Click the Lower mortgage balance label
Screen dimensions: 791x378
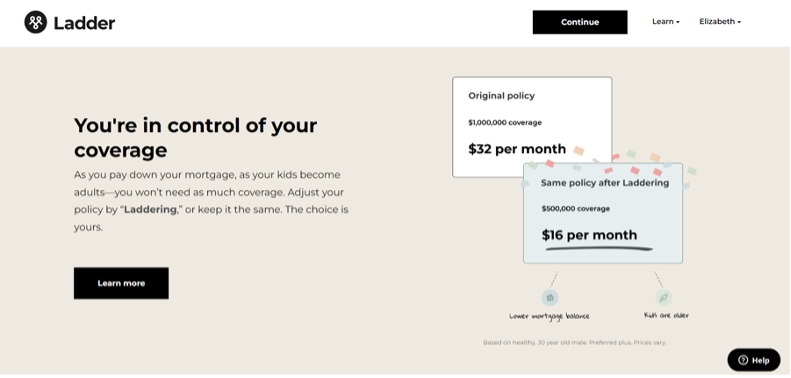tap(549, 316)
